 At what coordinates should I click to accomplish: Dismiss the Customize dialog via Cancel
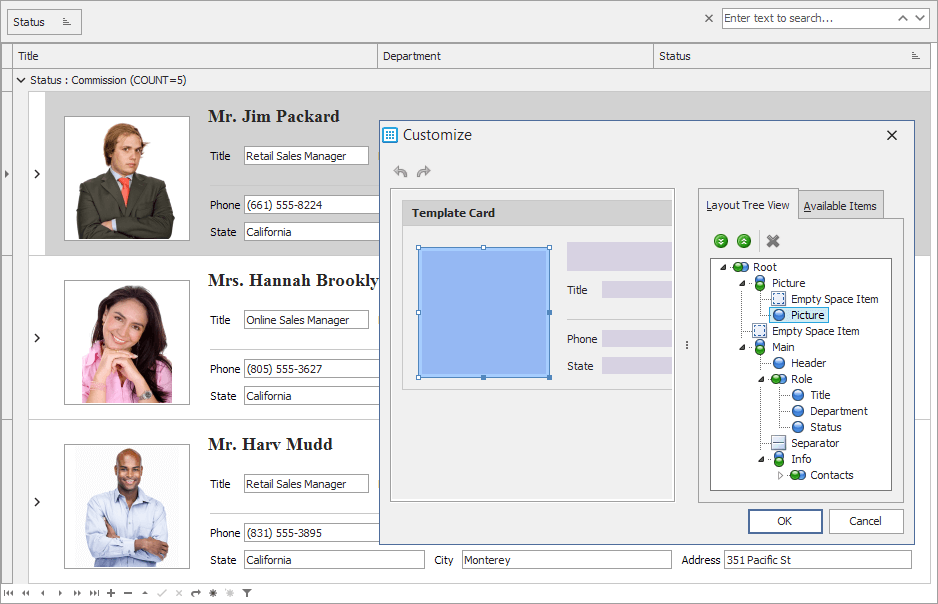tap(866, 521)
